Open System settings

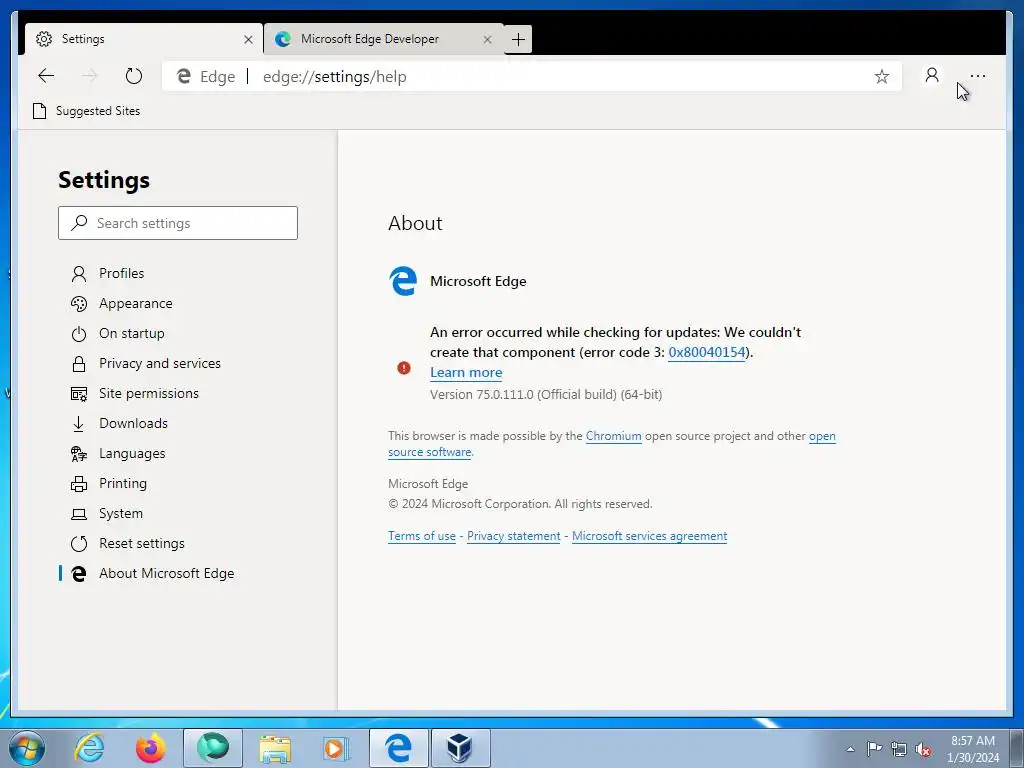coord(121,513)
